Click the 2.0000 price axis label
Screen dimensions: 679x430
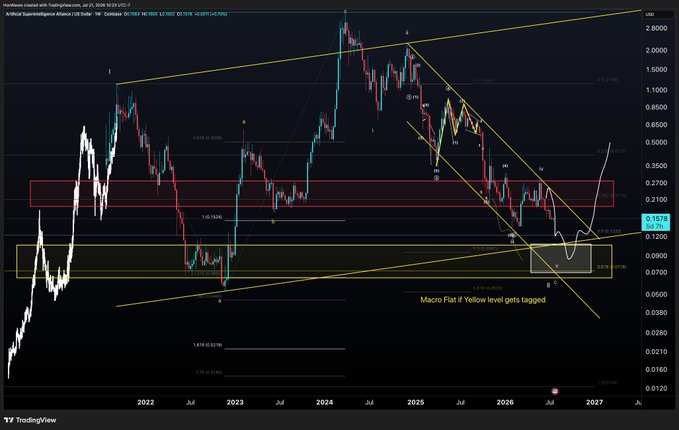pos(656,50)
